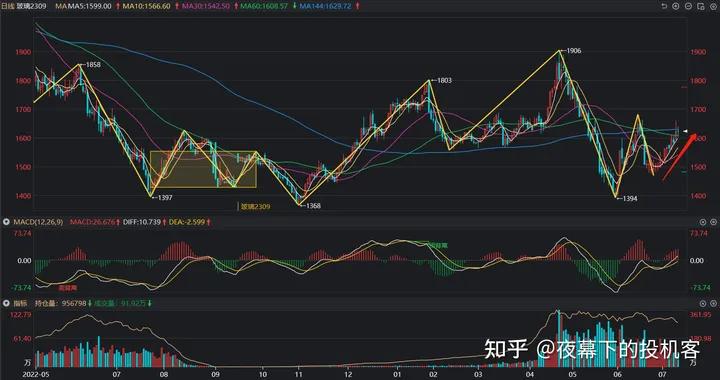
Task: Click the MA30:1542.50 value
Action: pyautogui.click(x=206, y=6)
